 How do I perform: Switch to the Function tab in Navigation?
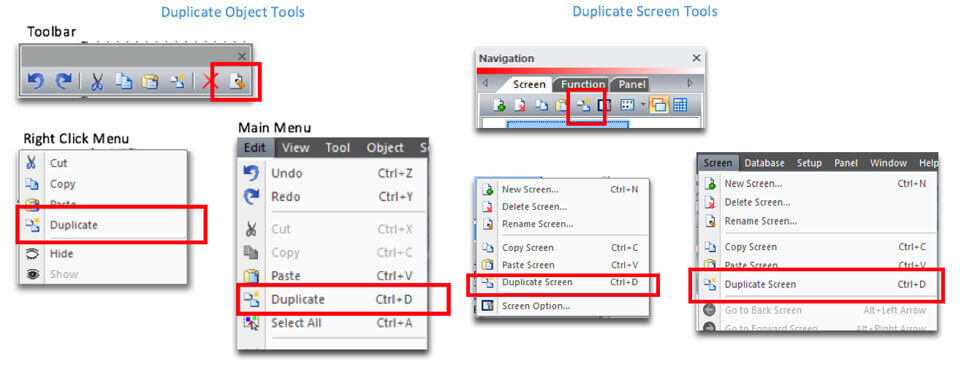click(x=583, y=85)
